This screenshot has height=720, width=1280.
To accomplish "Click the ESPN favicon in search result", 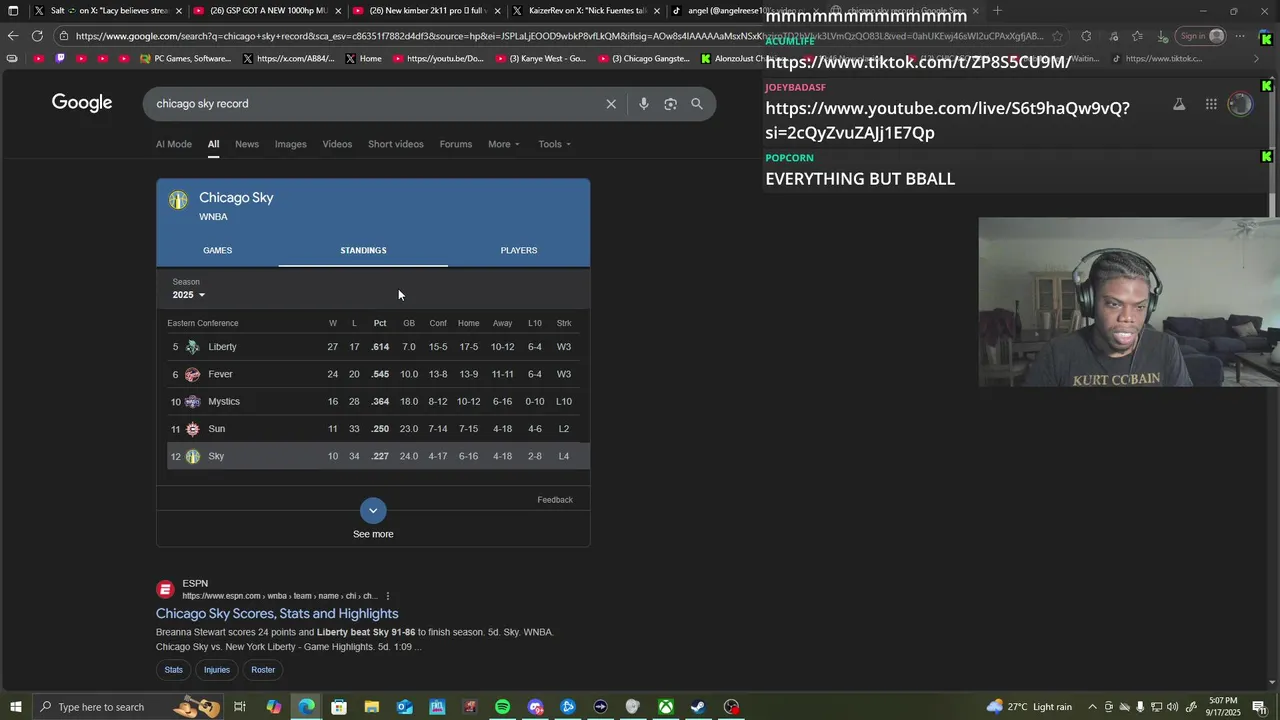I will tap(166, 589).
